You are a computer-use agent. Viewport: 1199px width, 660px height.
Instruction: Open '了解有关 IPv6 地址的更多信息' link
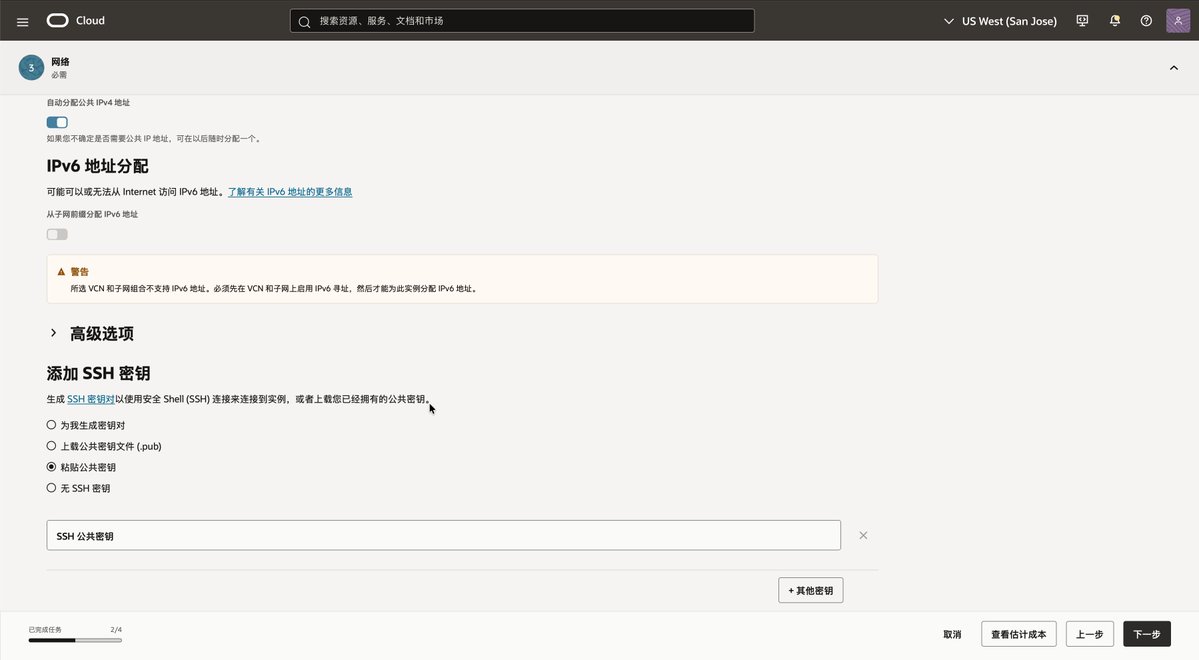pyautogui.click(x=290, y=192)
